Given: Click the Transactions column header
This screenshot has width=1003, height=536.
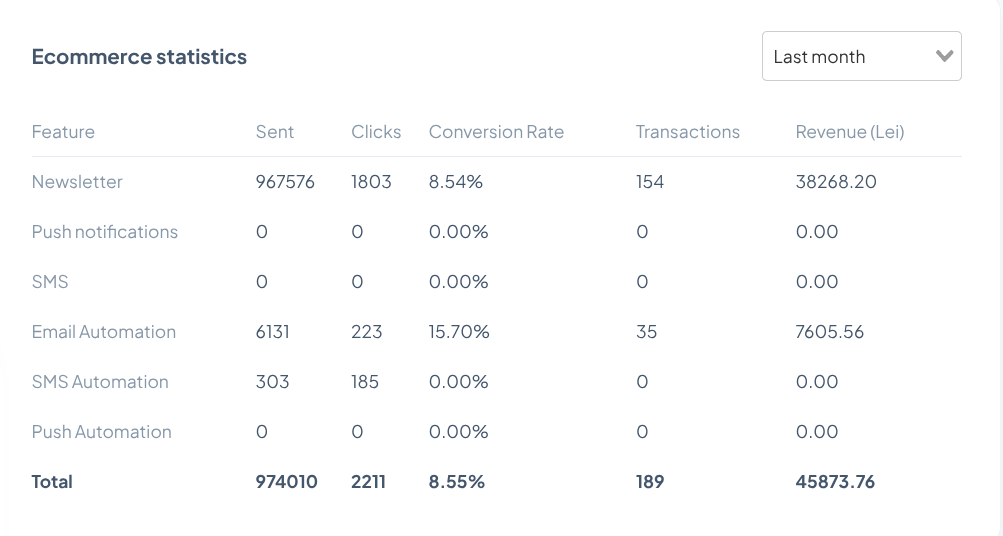Looking at the screenshot, I should coord(688,132).
